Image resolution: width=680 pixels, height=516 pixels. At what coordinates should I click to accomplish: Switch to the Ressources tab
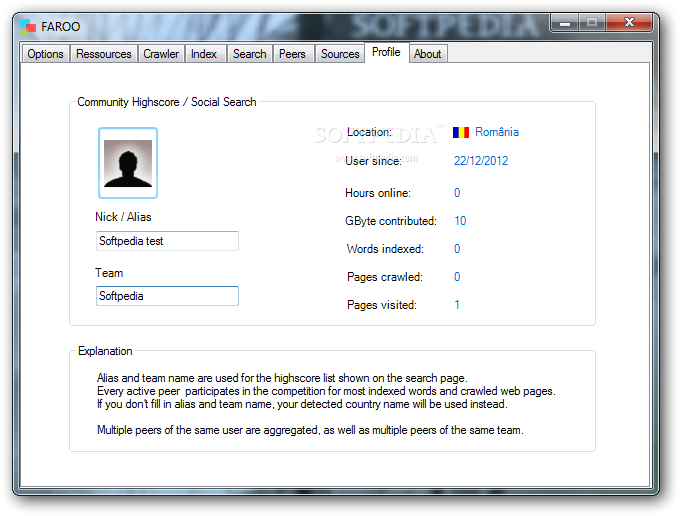pyautogui.click(x=104, y=54)
